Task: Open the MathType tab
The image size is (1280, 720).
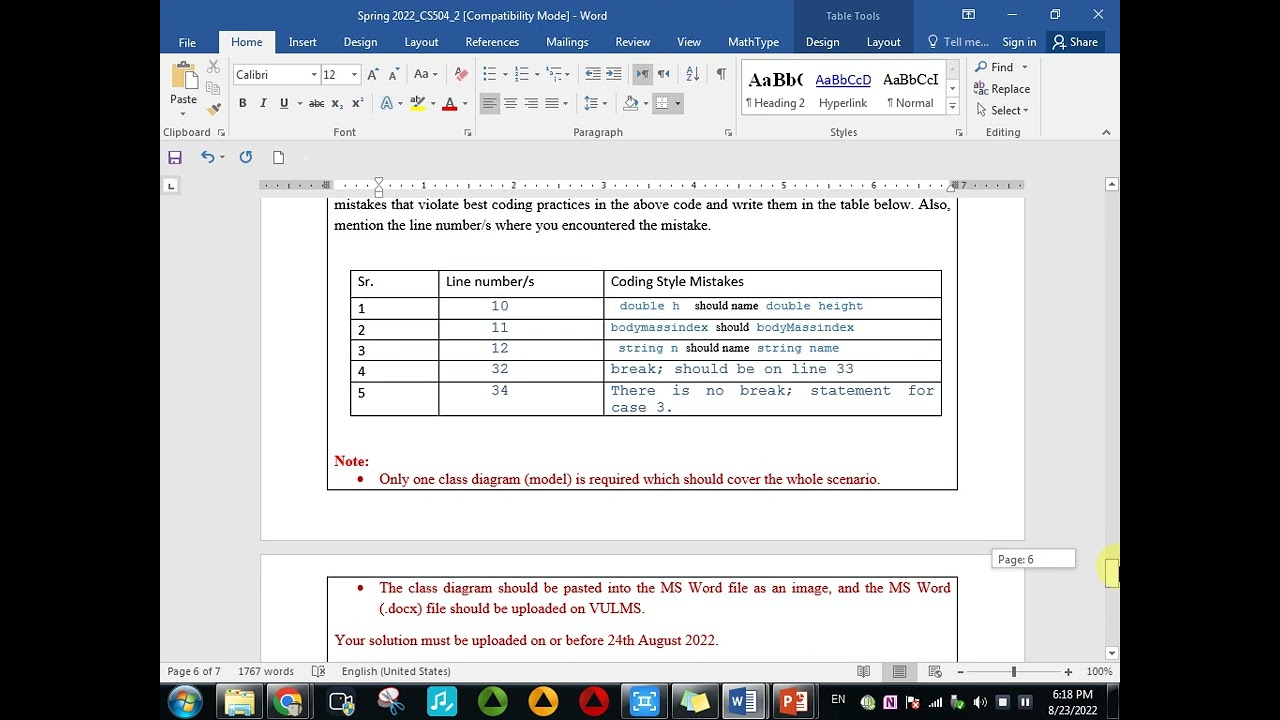Action: (753, 42)
